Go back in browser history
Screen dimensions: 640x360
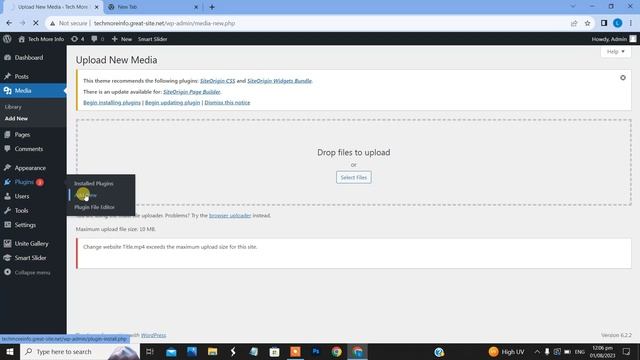tap(9, 23)
